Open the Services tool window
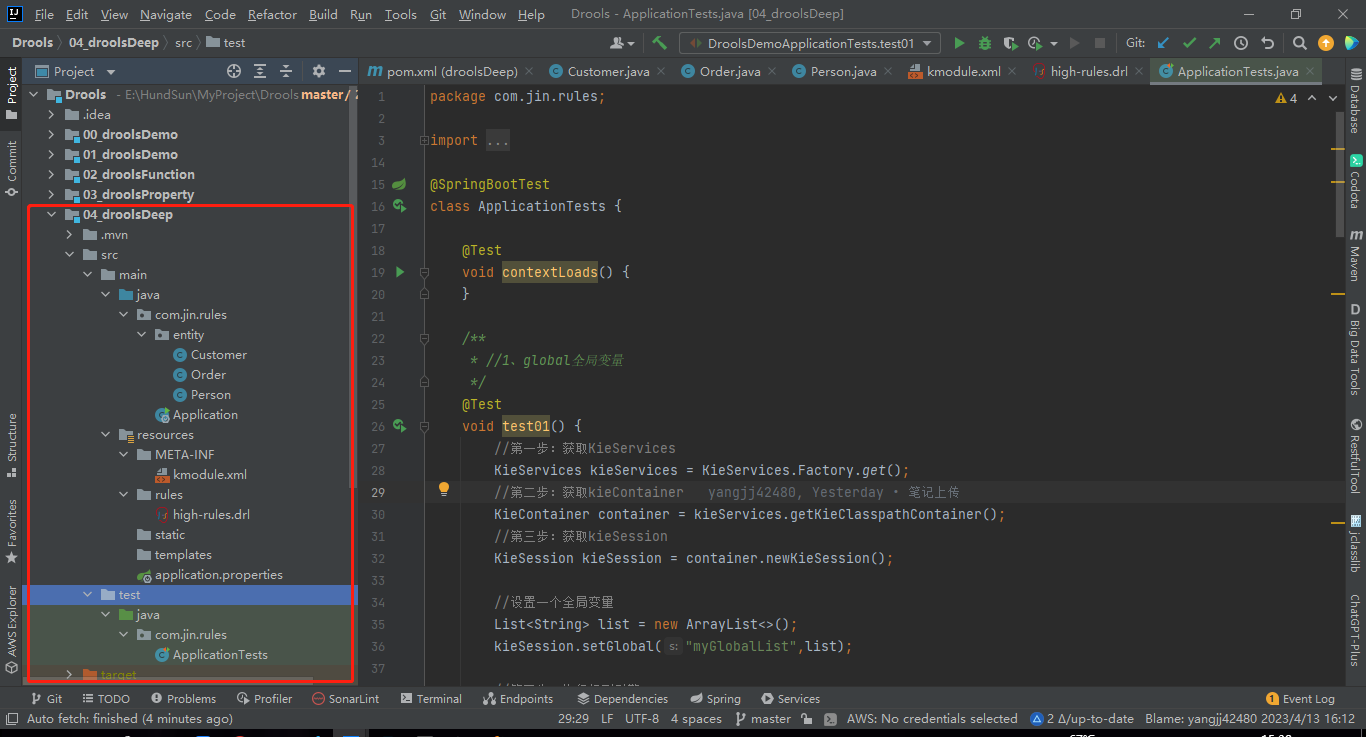1366x737 pixels. (791, 699)
